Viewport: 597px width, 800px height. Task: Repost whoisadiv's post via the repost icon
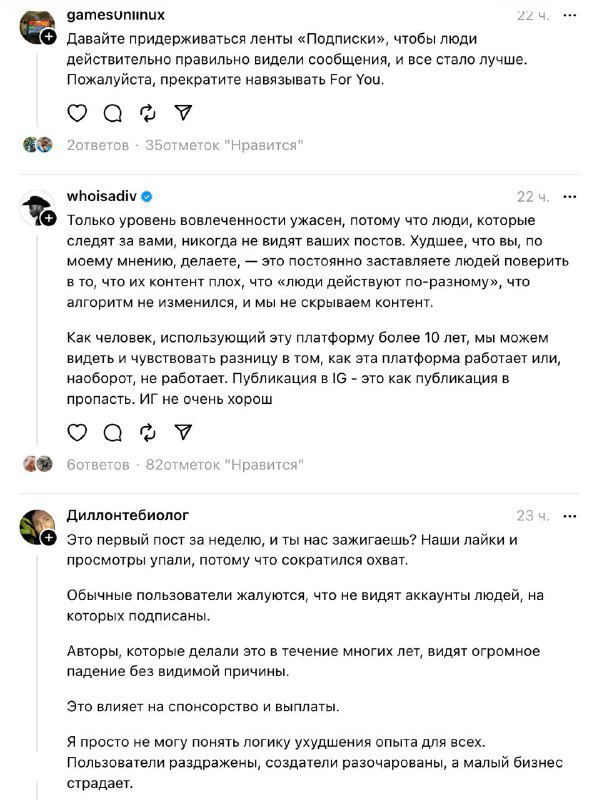coord(147,434)
